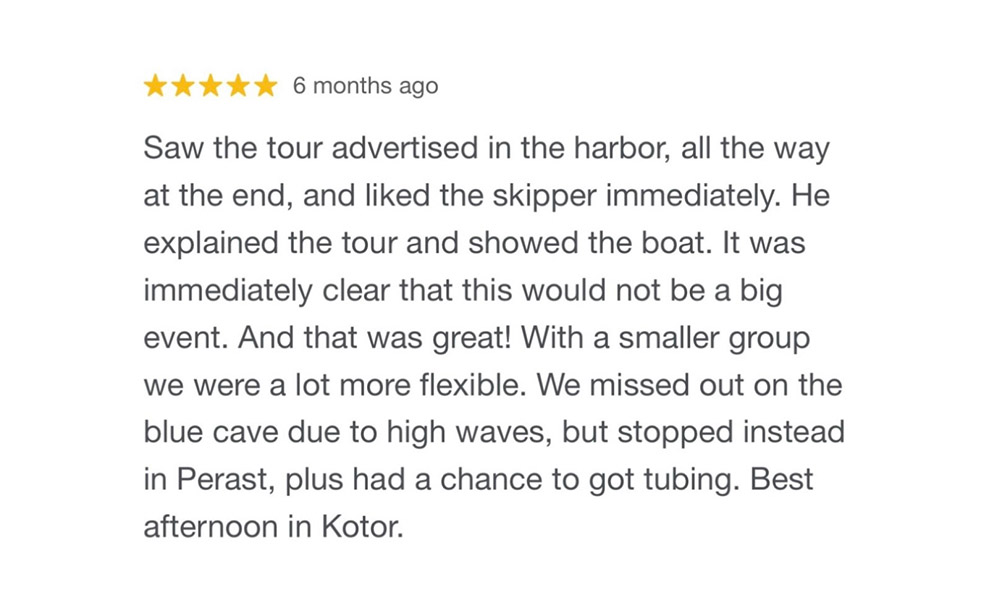The height and width of the screenshot is (600, 1000).
Task: Click the first gold star
Action: 156,86
